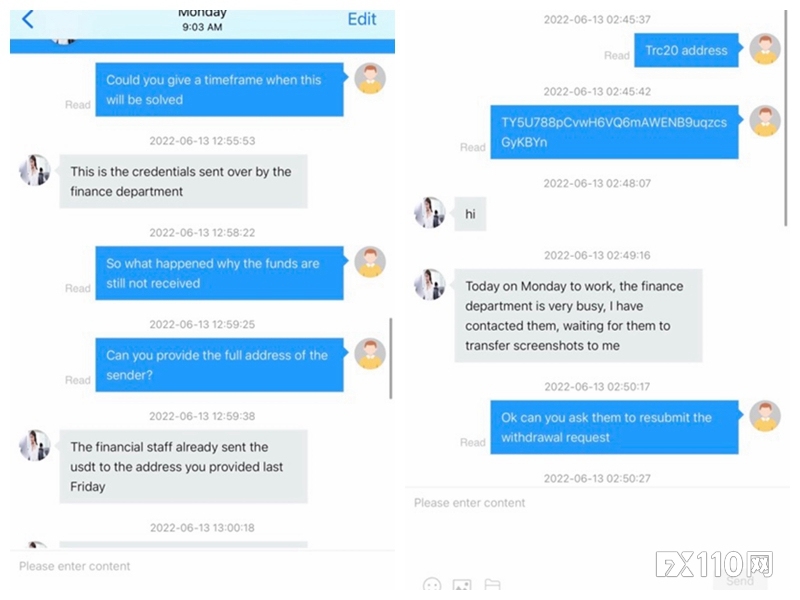Click the right chat's vertical scrollbar
800x600 pixels.
[786, 117]
